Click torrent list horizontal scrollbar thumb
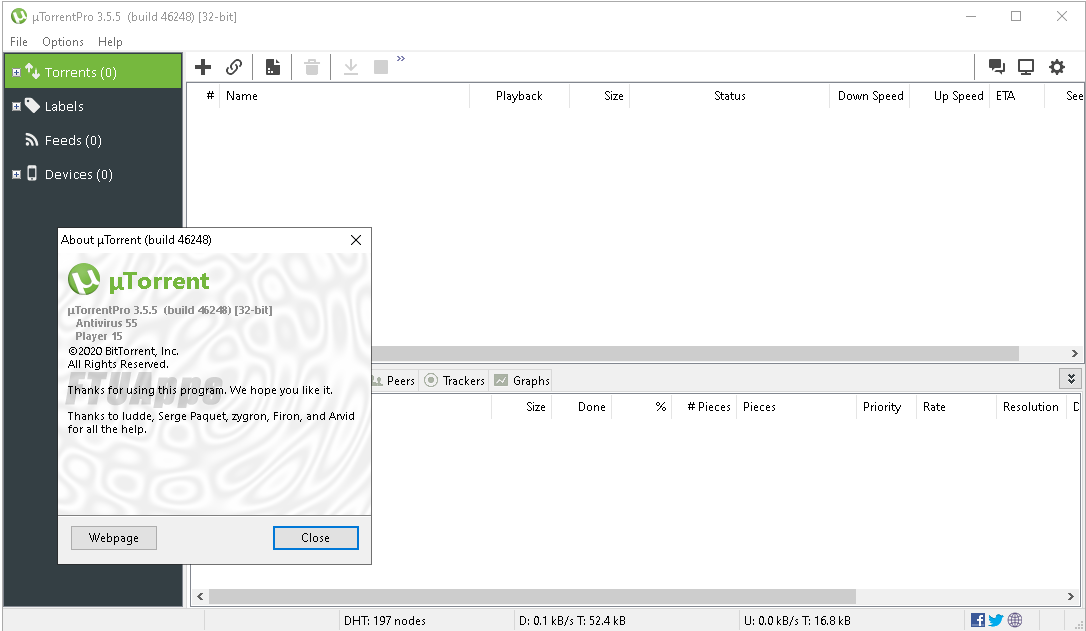Image resolution: width=1086 pixels, height=631 pixels. point(695,353)
